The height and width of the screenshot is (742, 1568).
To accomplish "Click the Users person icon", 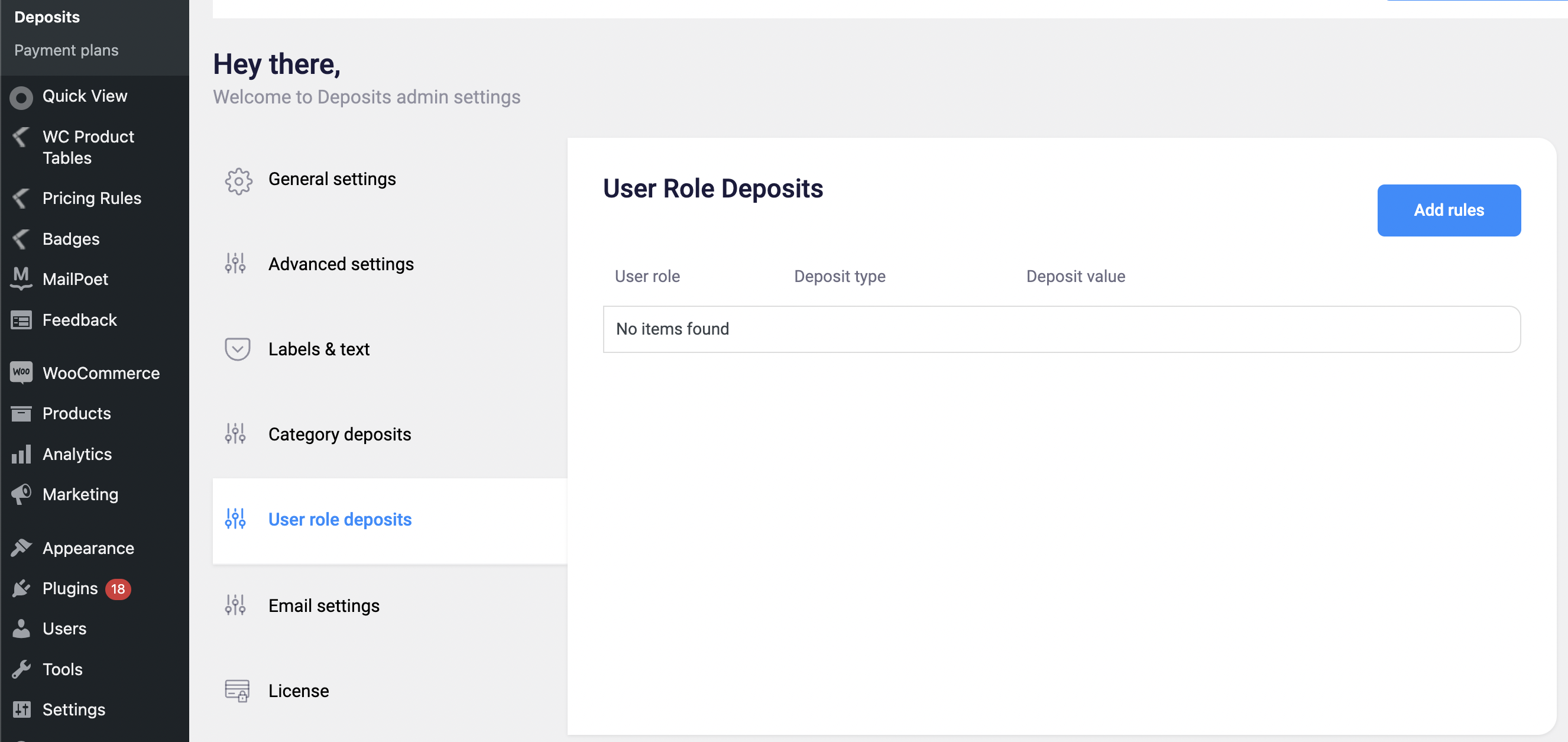I will click(x=21, y=628).
